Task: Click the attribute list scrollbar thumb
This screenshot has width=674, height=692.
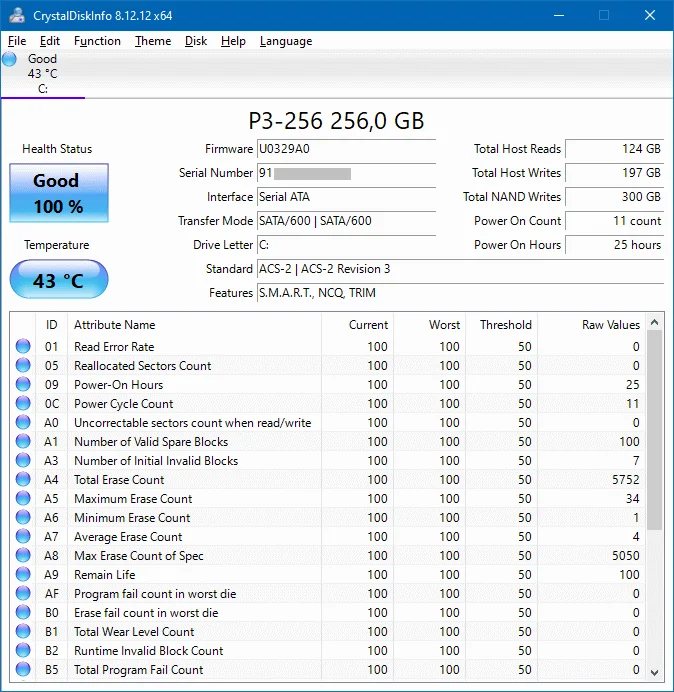Action: click(x=655, y=430)
